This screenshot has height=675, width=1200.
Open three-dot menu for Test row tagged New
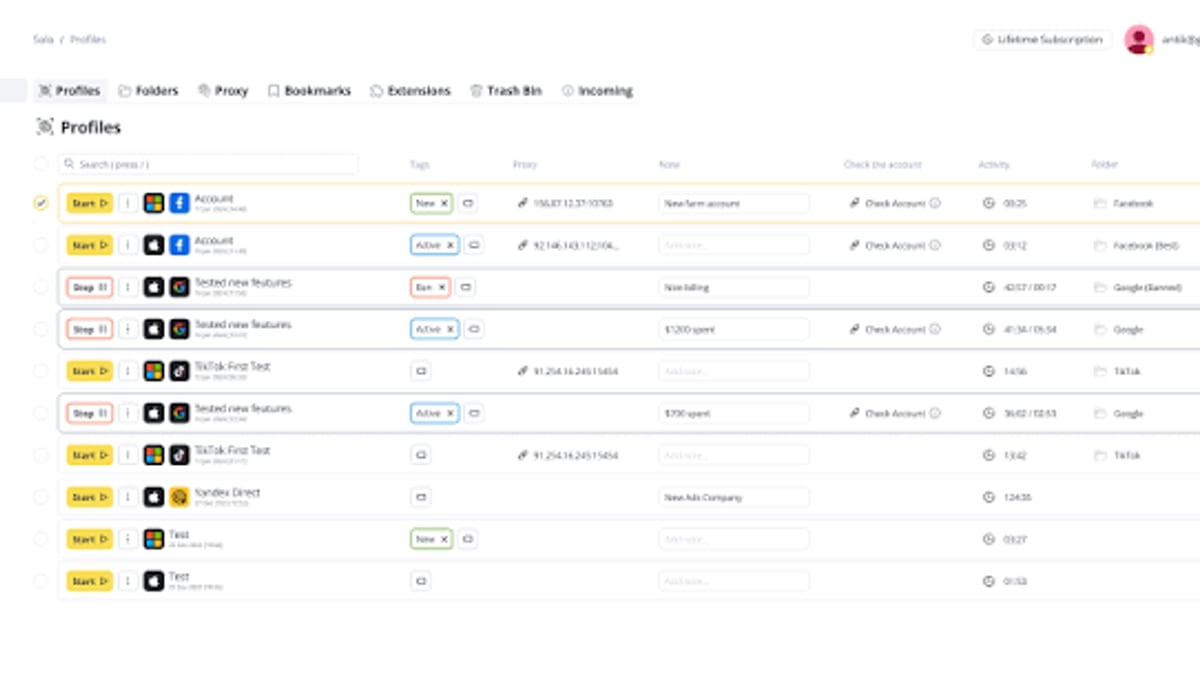click(128, 539)
